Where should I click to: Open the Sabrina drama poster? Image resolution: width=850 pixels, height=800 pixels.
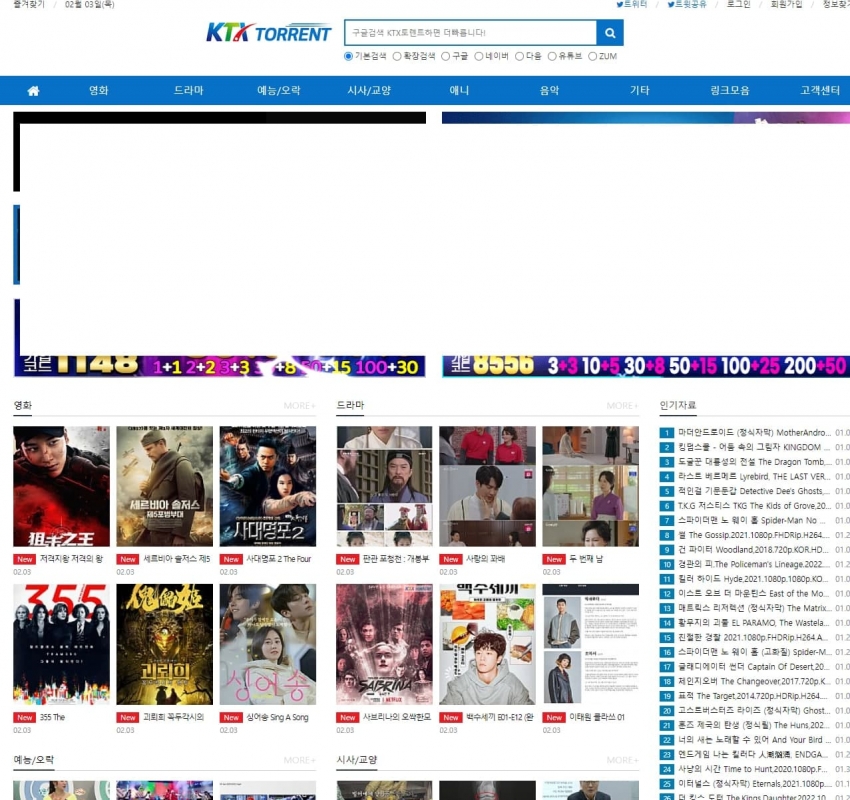click(x=384, y=644)
